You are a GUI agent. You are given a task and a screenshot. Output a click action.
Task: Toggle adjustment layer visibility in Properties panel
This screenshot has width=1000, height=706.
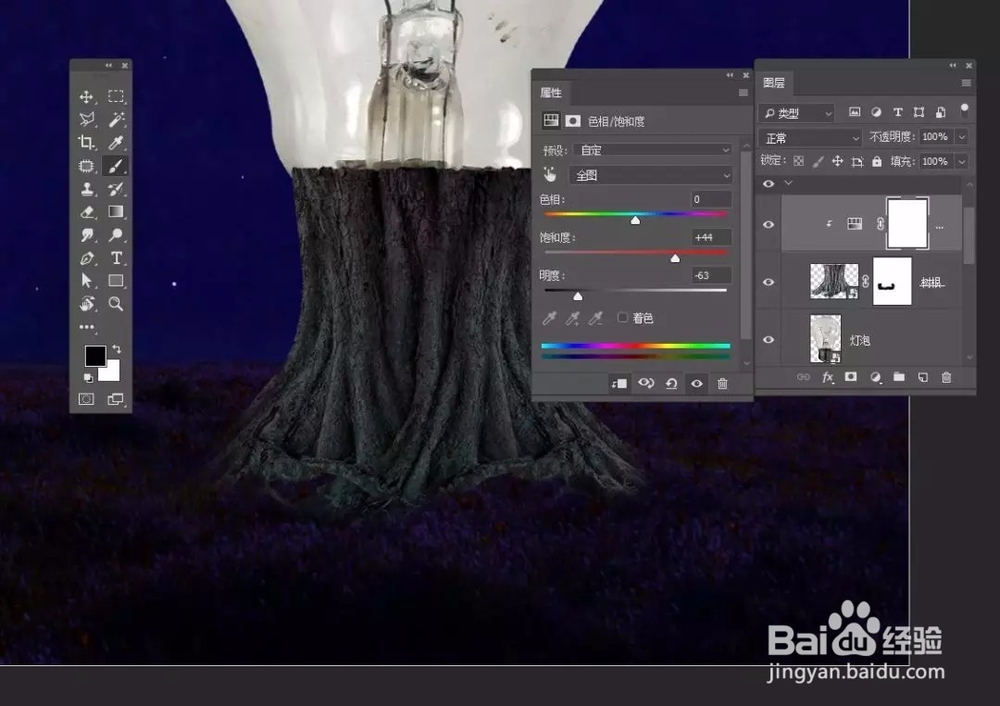(x=696, y=383)
